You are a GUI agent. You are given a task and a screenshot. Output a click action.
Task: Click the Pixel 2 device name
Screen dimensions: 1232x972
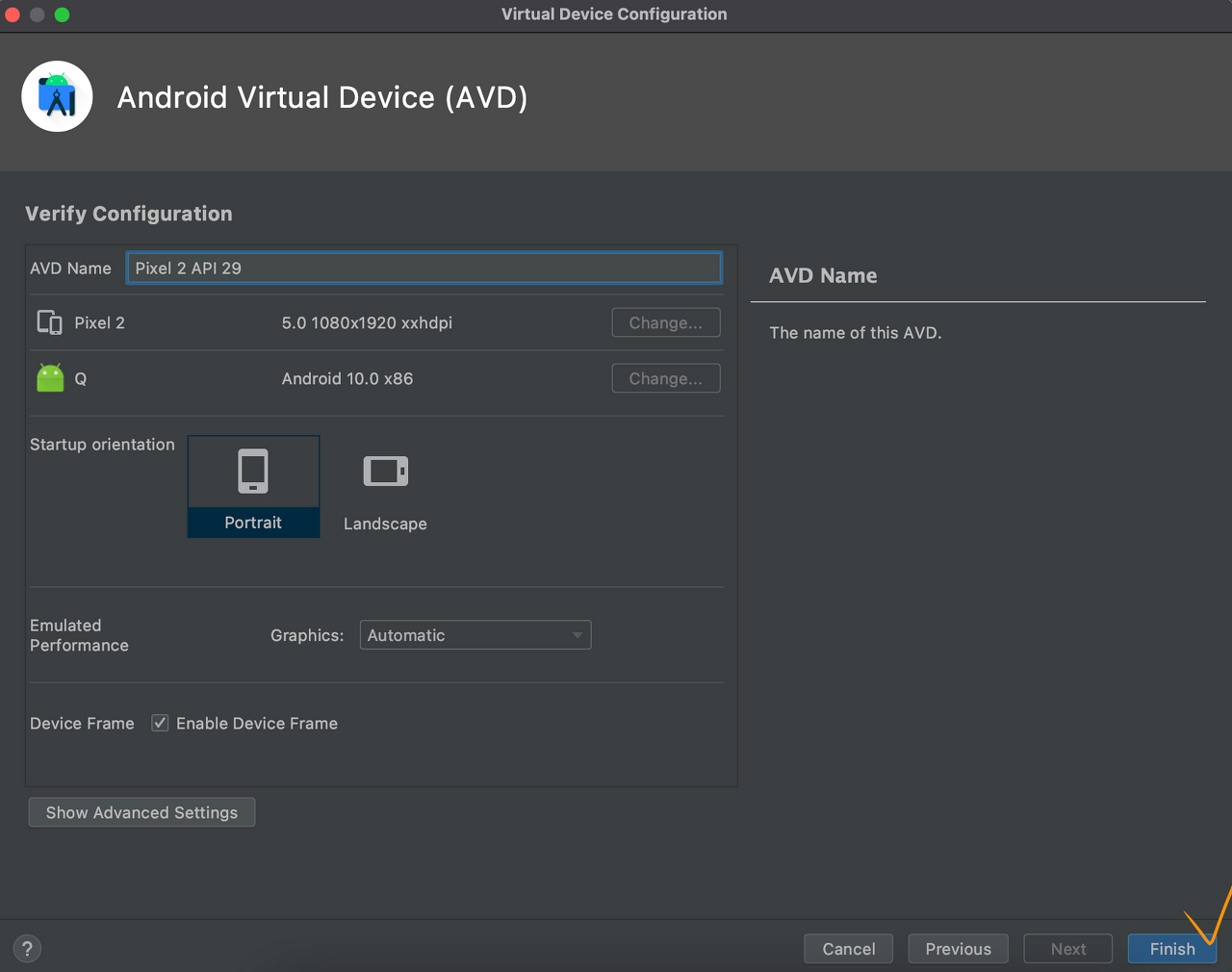(x=100, y=323)
